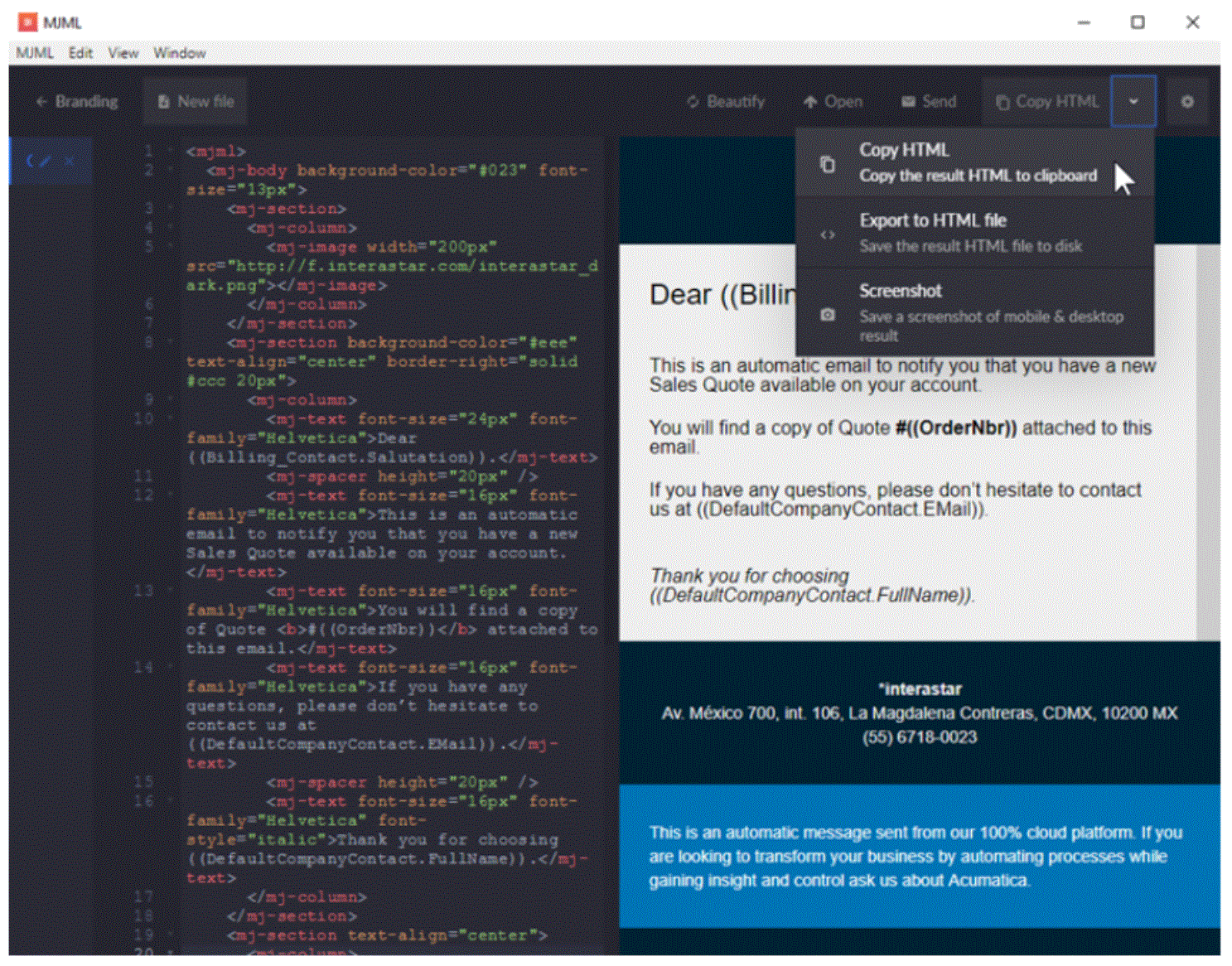Screen dimensions: 1232x966
Task: Click the code brackets icon beside Export to HTML file
Action: (827, 234)
